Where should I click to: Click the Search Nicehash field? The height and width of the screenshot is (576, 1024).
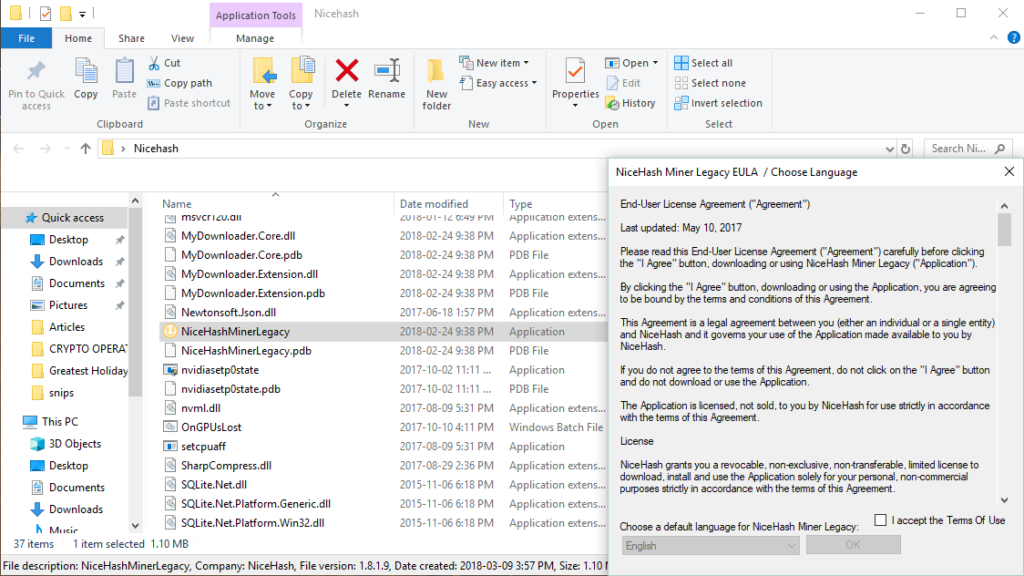(968, 149)
